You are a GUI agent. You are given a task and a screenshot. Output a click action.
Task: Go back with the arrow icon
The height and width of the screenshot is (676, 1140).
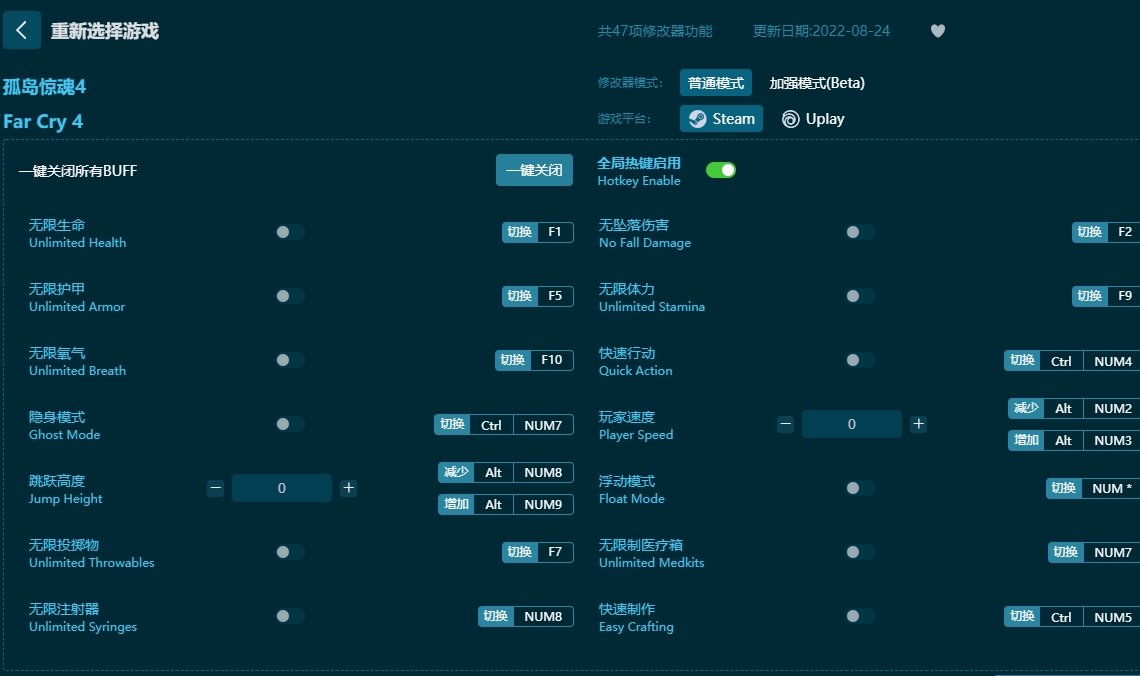(22, 30)
